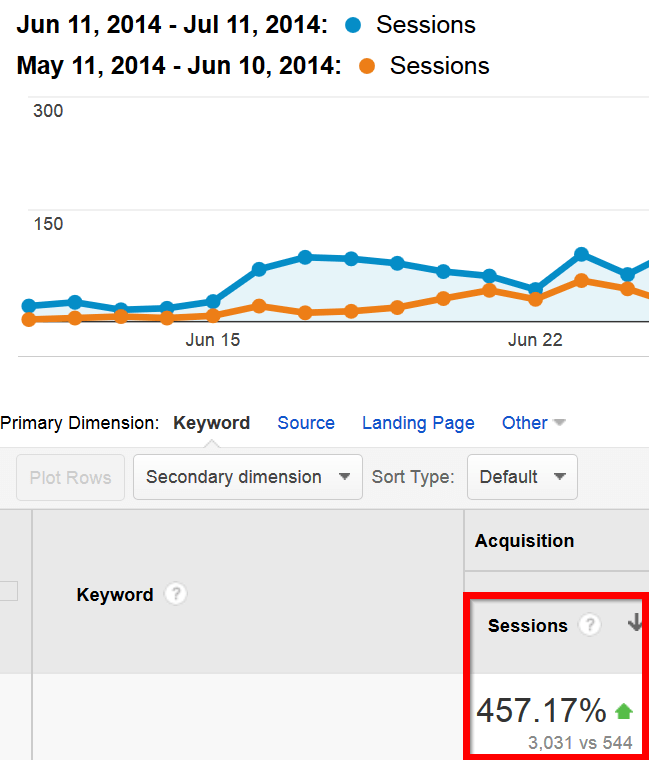
Task: Click the Keyword column header
Action: point(115,595)
